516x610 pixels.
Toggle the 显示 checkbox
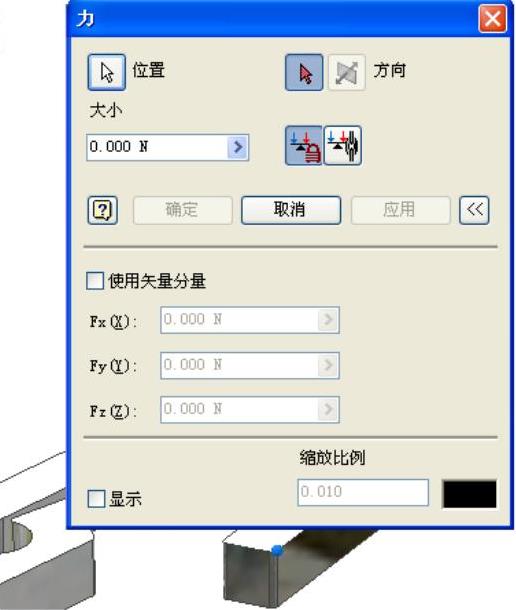[96, 498]
